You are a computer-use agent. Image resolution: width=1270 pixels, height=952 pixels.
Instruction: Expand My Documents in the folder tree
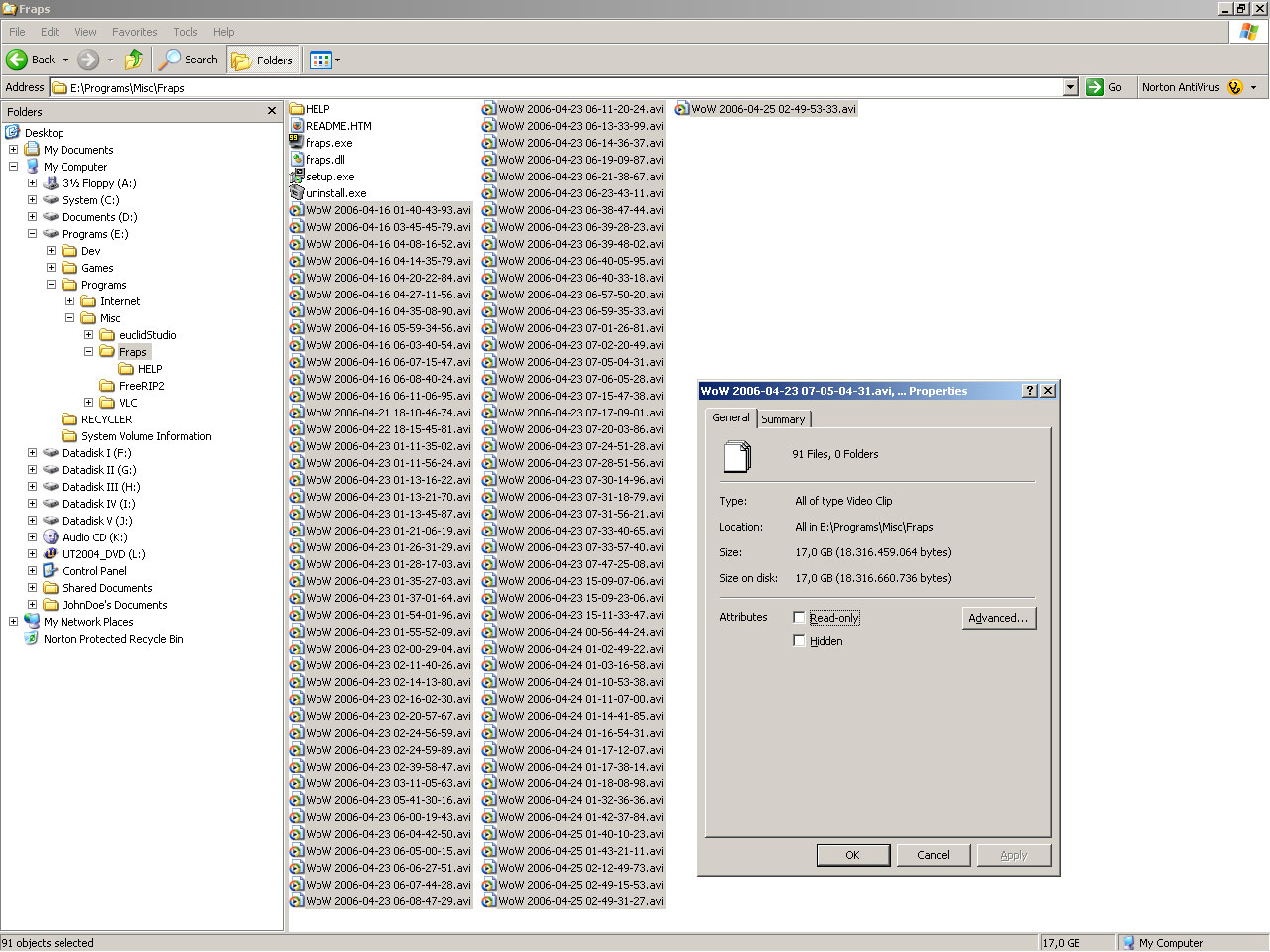pos(13,150)
